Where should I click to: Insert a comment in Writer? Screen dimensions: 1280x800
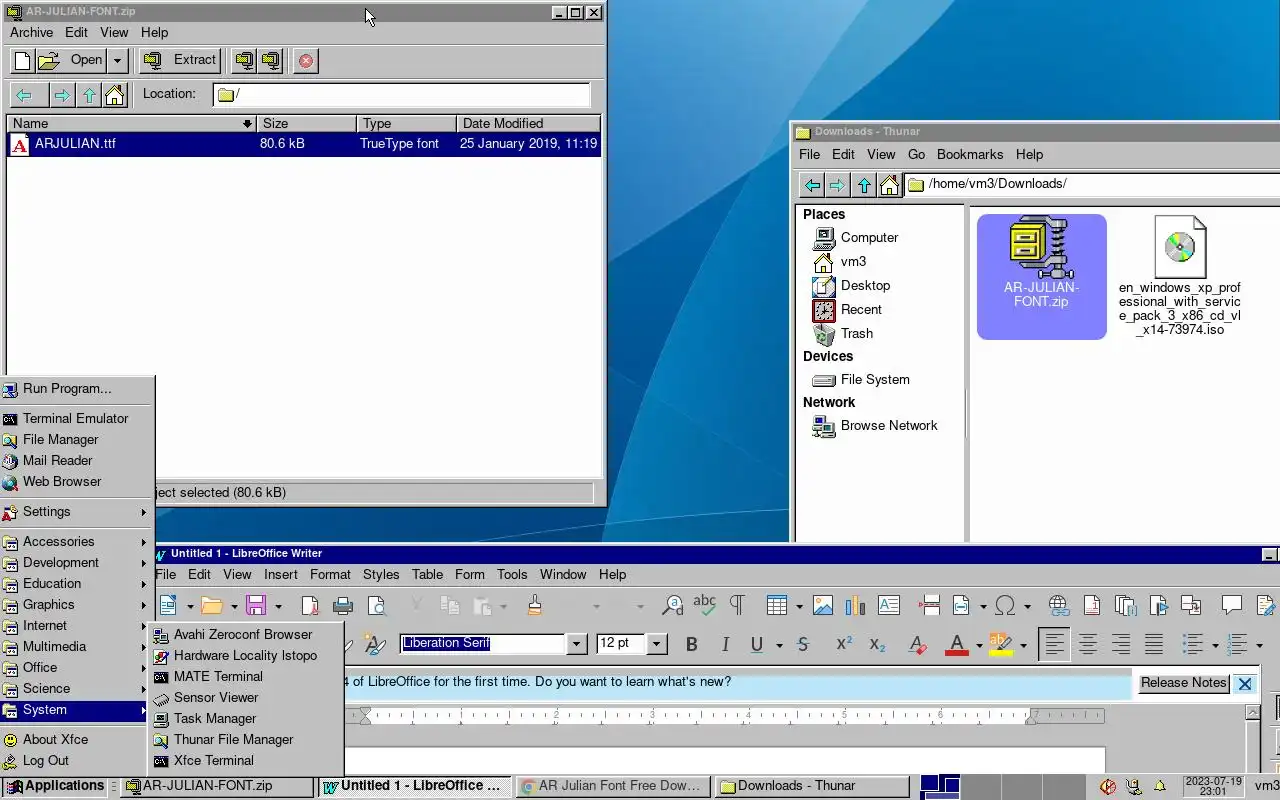(1232, 605)
